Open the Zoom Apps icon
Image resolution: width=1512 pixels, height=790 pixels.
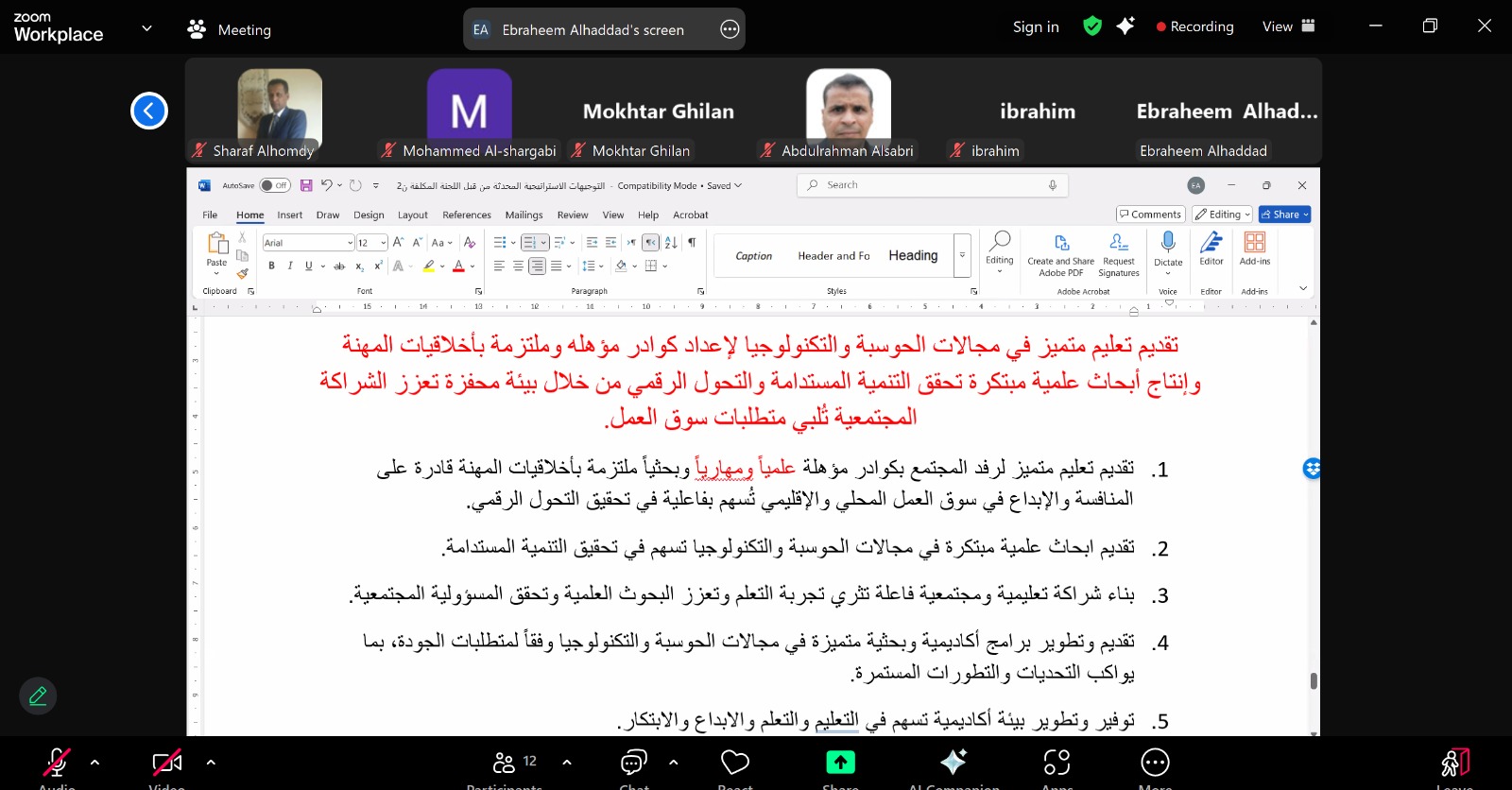pyautogui.click(x=1057, y=763)
